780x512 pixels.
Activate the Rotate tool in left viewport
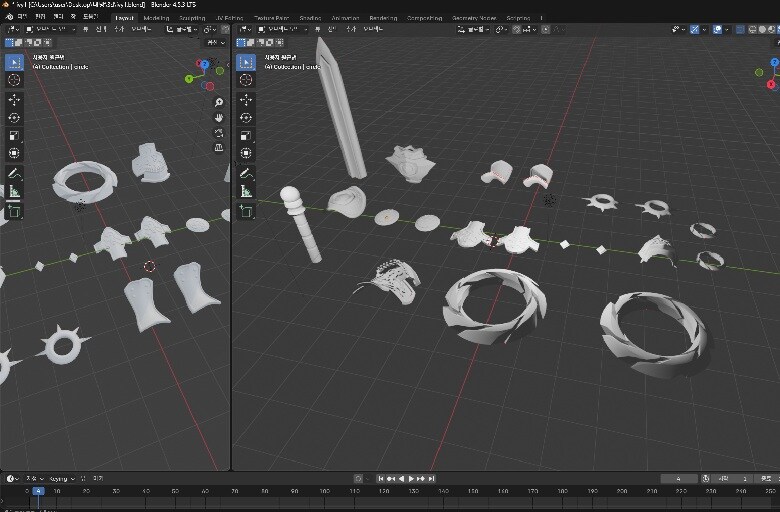pyautogui.click(x=14, y=118)
